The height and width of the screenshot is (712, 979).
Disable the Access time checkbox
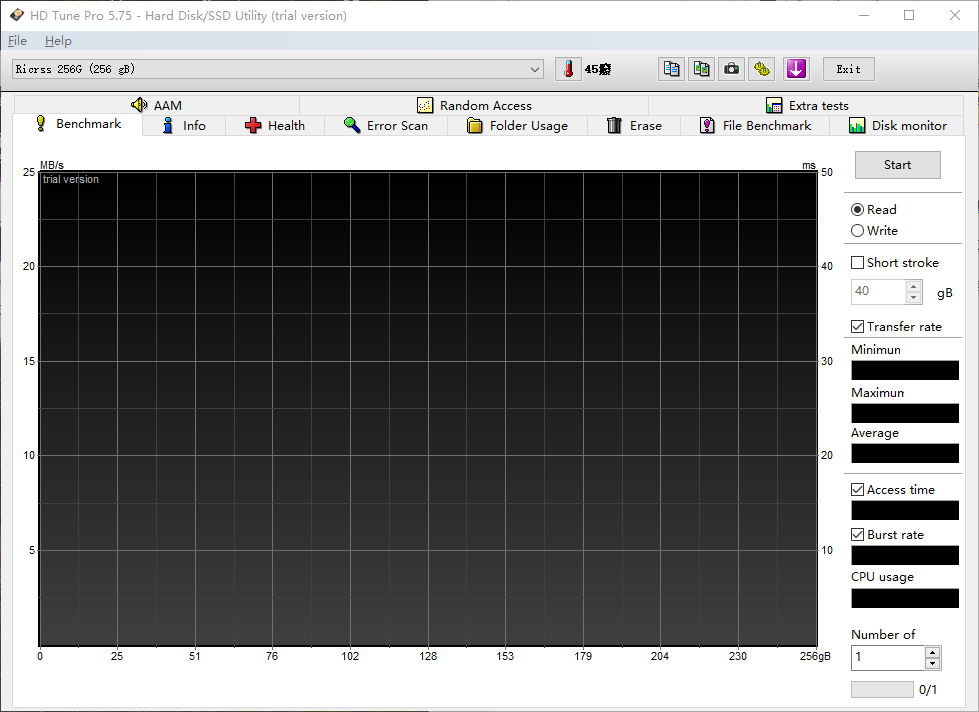point(856,489)
